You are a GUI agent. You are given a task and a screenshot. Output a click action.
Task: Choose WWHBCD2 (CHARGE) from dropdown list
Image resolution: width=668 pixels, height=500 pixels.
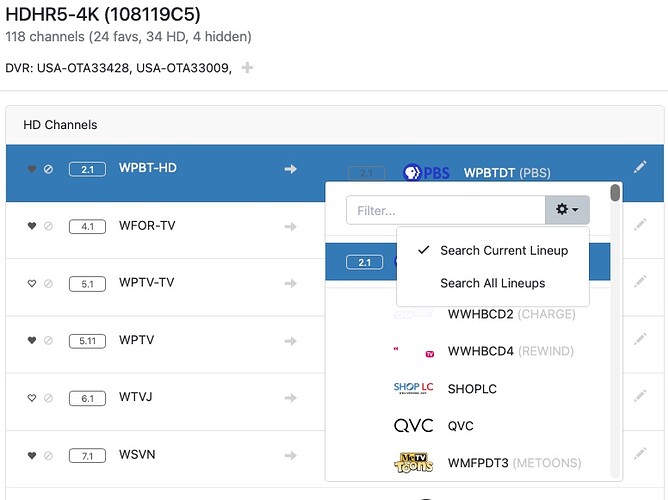tap(511, 315)
